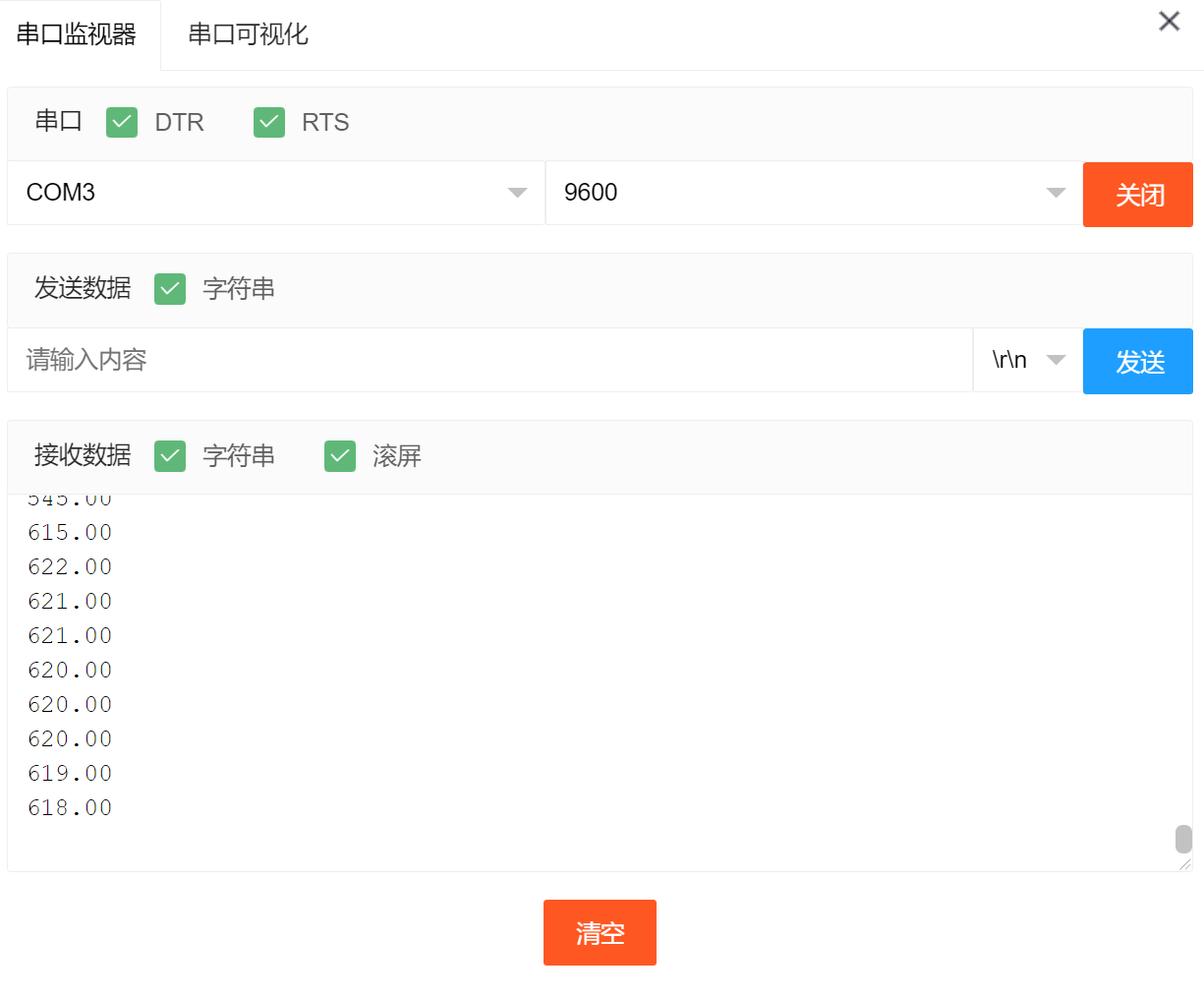Image resolution: width=1204 pixels, height=998 pixels.
Task: Focus the 请输入内容 input field
Action: pos(489,360)
